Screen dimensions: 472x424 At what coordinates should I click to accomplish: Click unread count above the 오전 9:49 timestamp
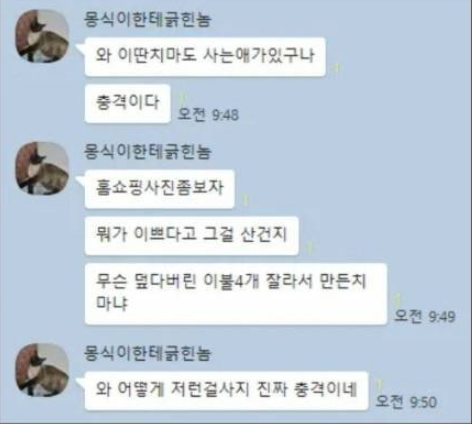click(397, 300)
